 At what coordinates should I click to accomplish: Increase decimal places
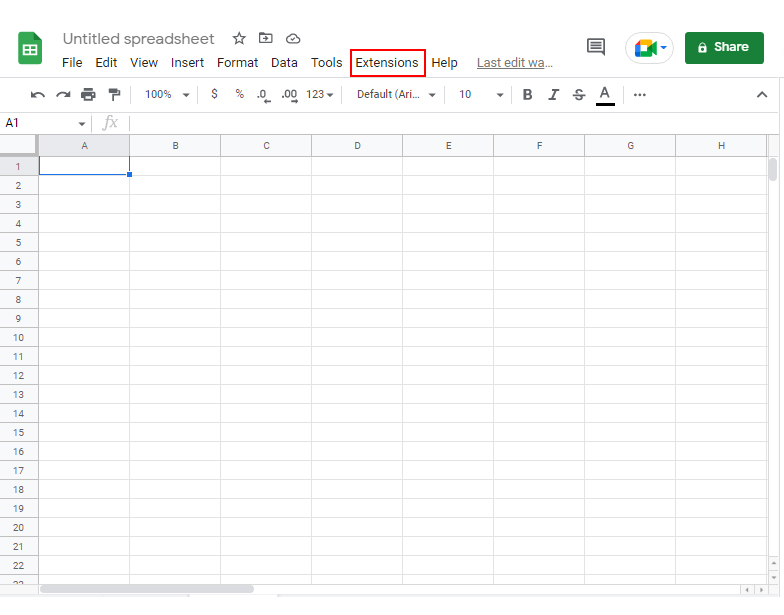290,95
